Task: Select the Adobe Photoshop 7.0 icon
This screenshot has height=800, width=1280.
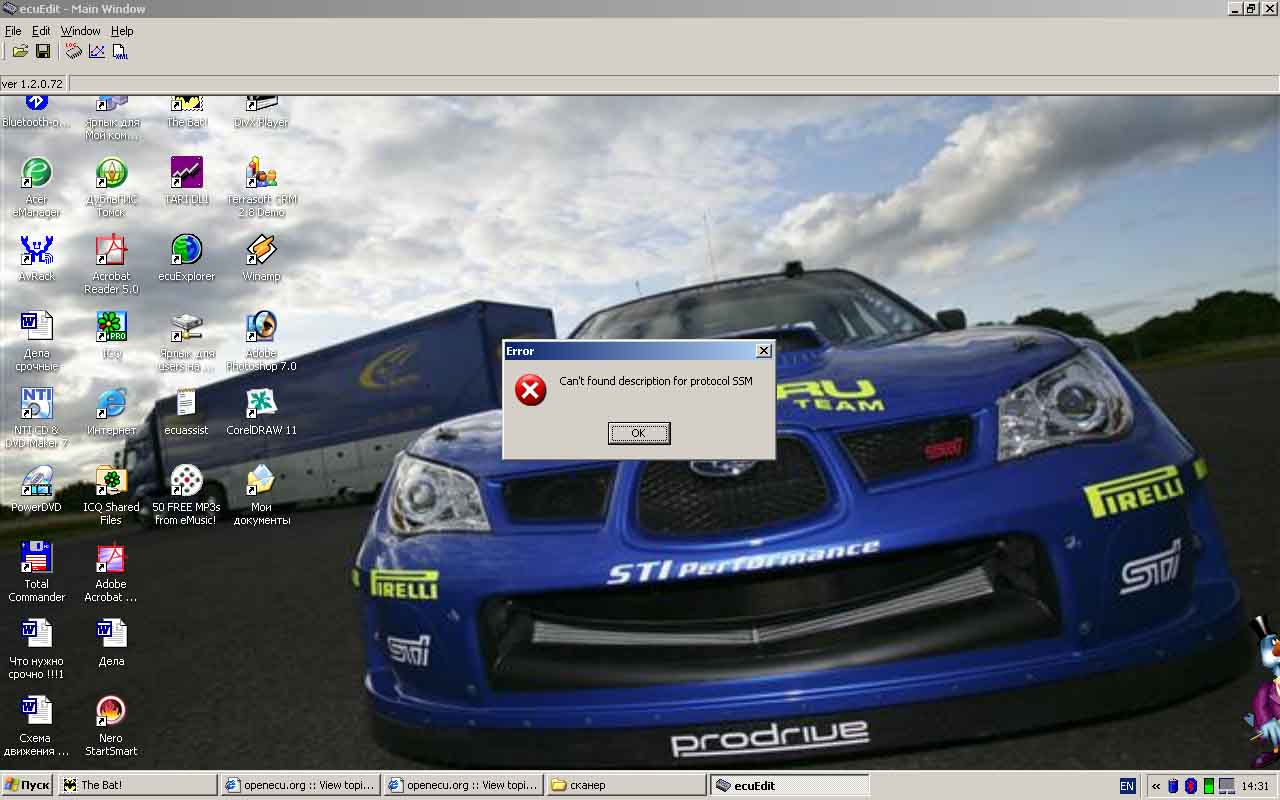Action: pos(262,341)
